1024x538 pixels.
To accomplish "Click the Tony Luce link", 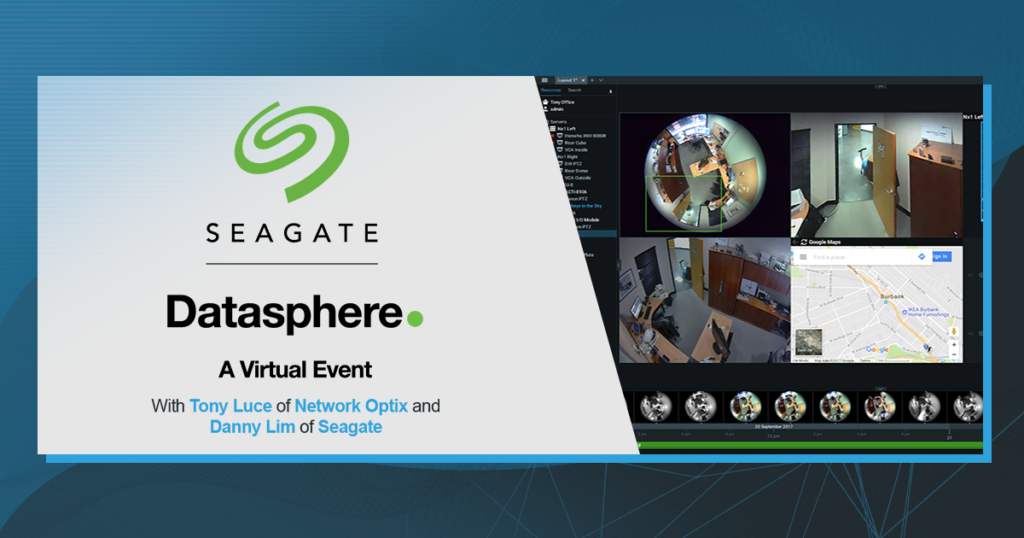I will [231, 406].
